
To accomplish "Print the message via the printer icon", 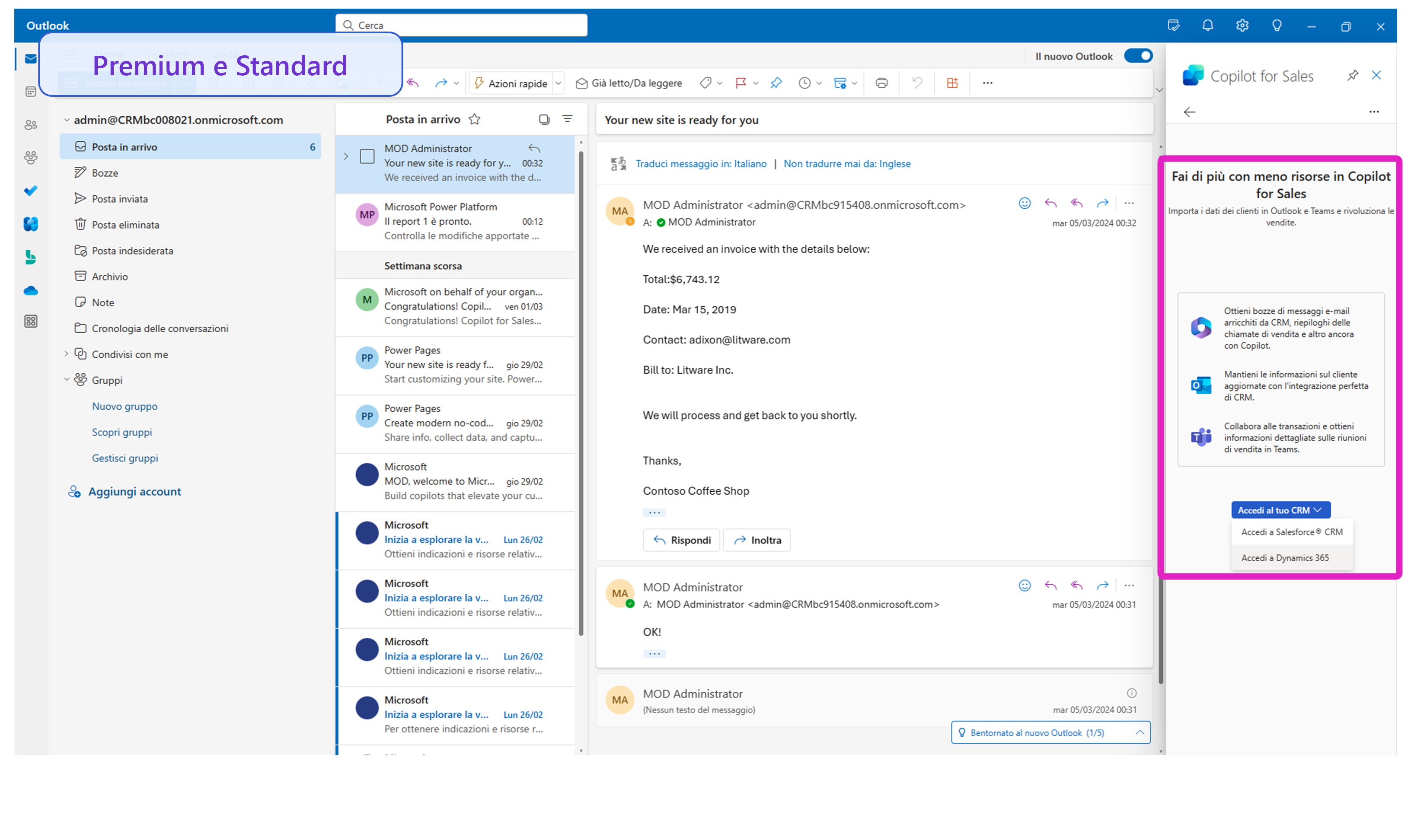I will [881, 83].
